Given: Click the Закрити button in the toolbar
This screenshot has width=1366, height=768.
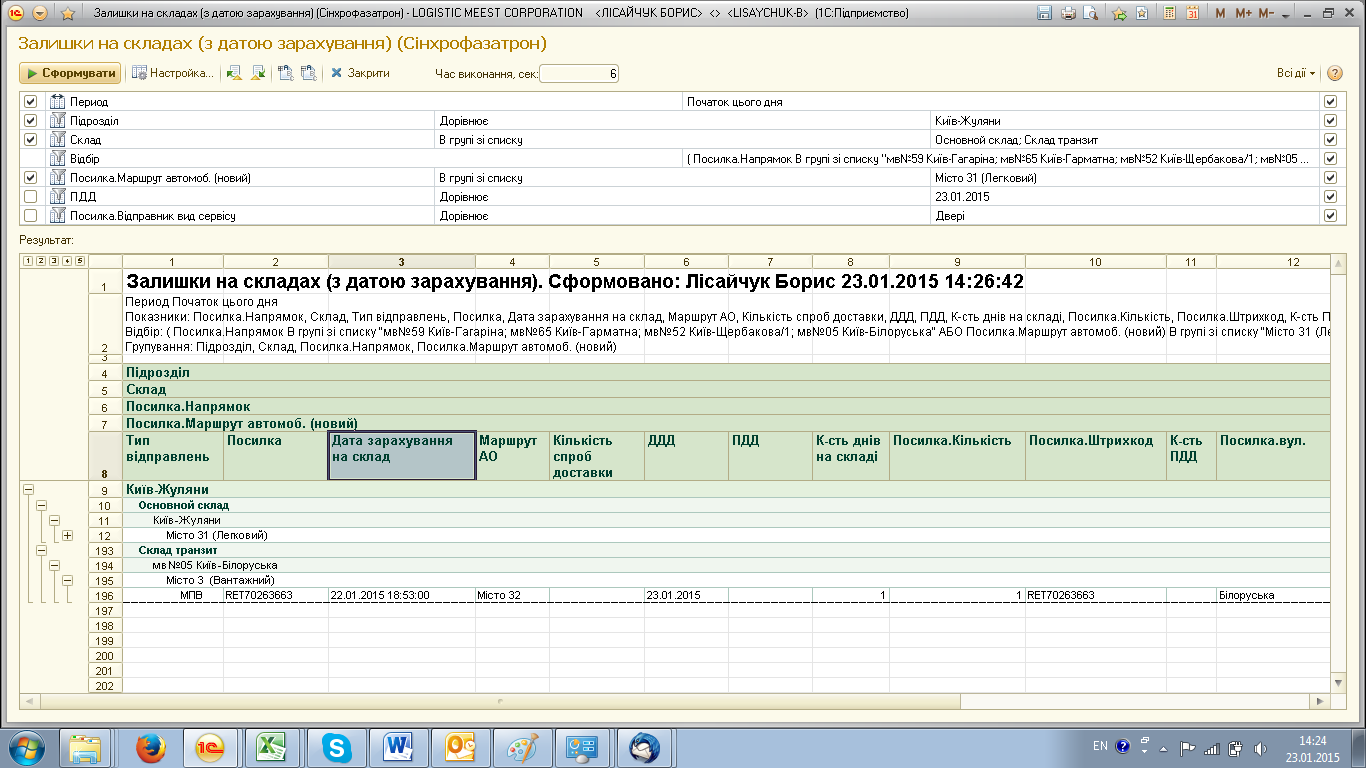Looking at the screenshot, I should pos(360,73).
